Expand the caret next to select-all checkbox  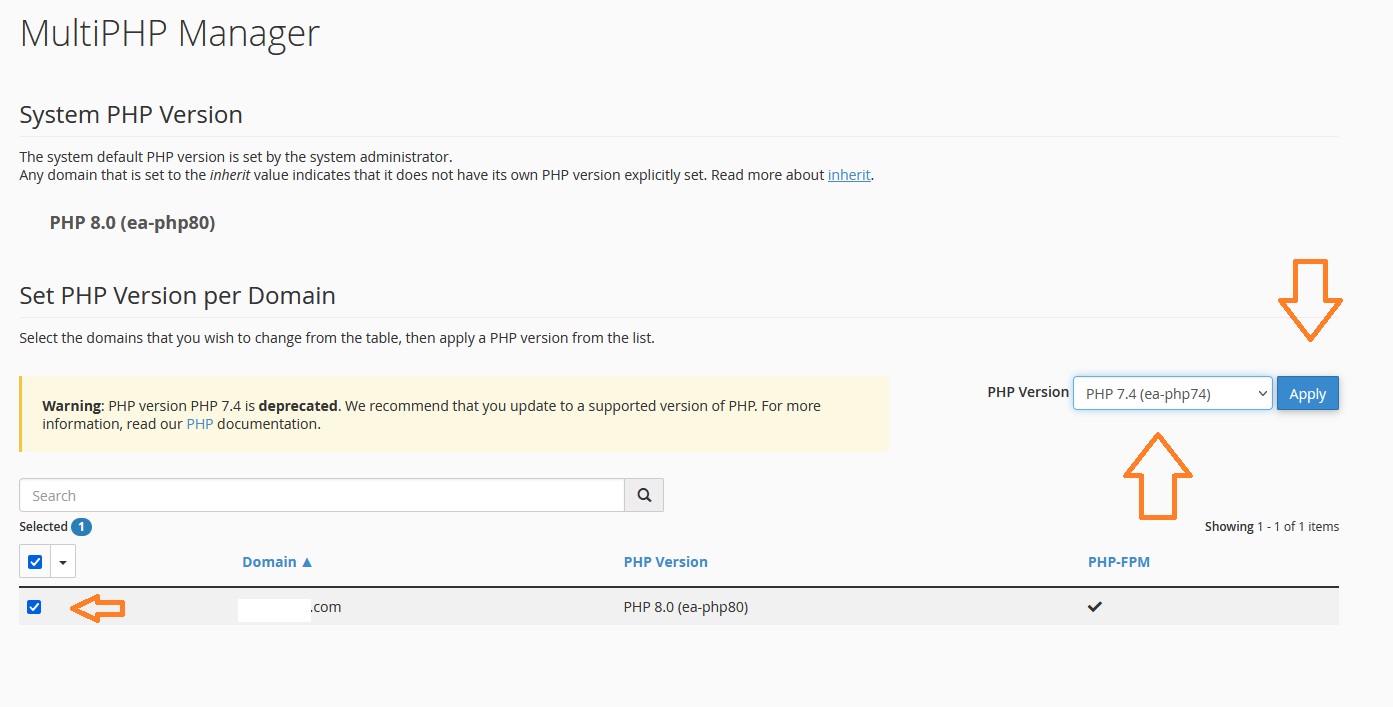click(x=63, y=562)
